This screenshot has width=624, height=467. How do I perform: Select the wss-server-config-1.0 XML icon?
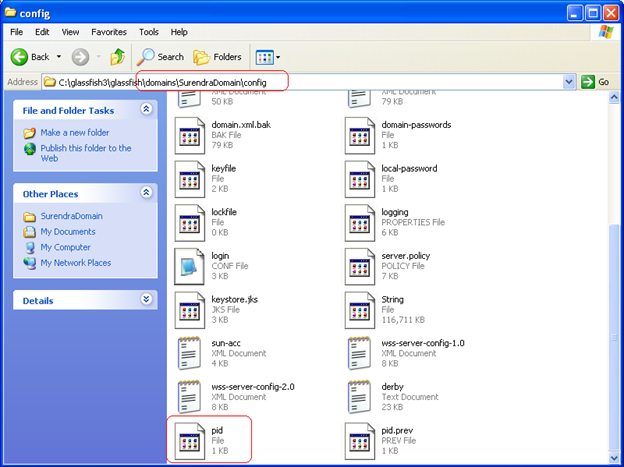(x=360, y=354)
